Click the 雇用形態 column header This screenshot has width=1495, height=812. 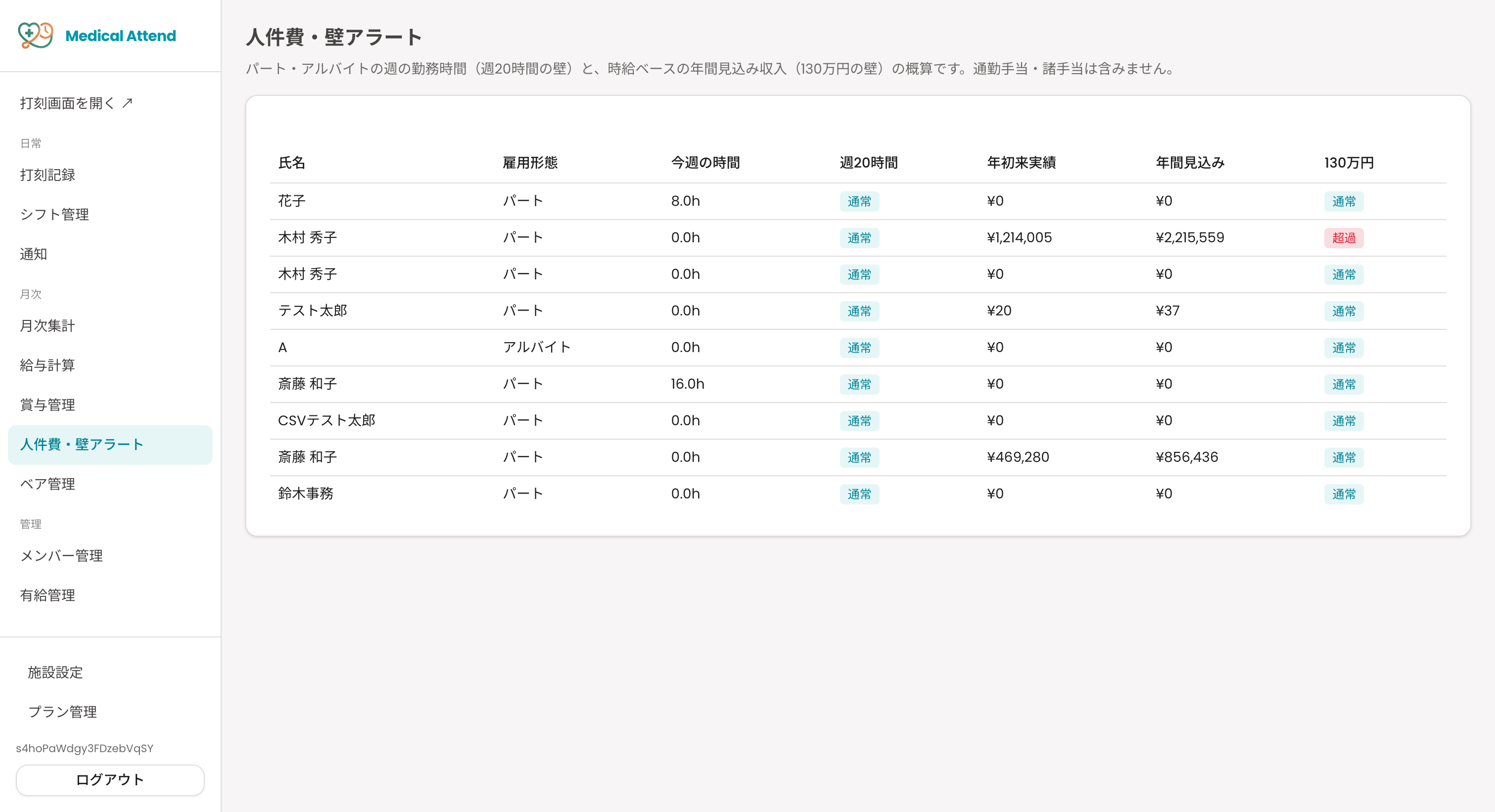pos(530,162)
